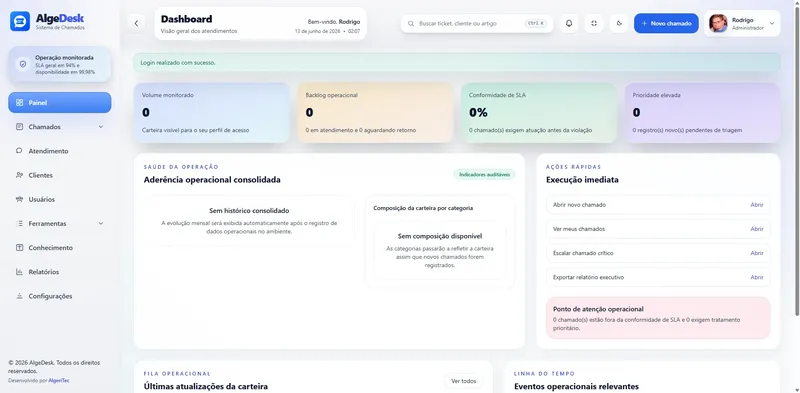Image resolution: width=800 pixels, height=393 pixels.
Task: Select the Backlog operacional card
Action: pyautogui.click(x=376, y=113)
